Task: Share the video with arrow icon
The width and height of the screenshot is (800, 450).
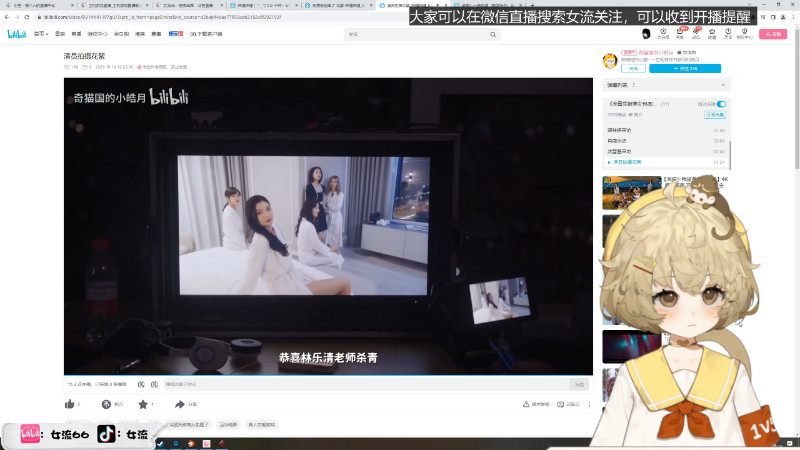Action: [x=180, y=404]
